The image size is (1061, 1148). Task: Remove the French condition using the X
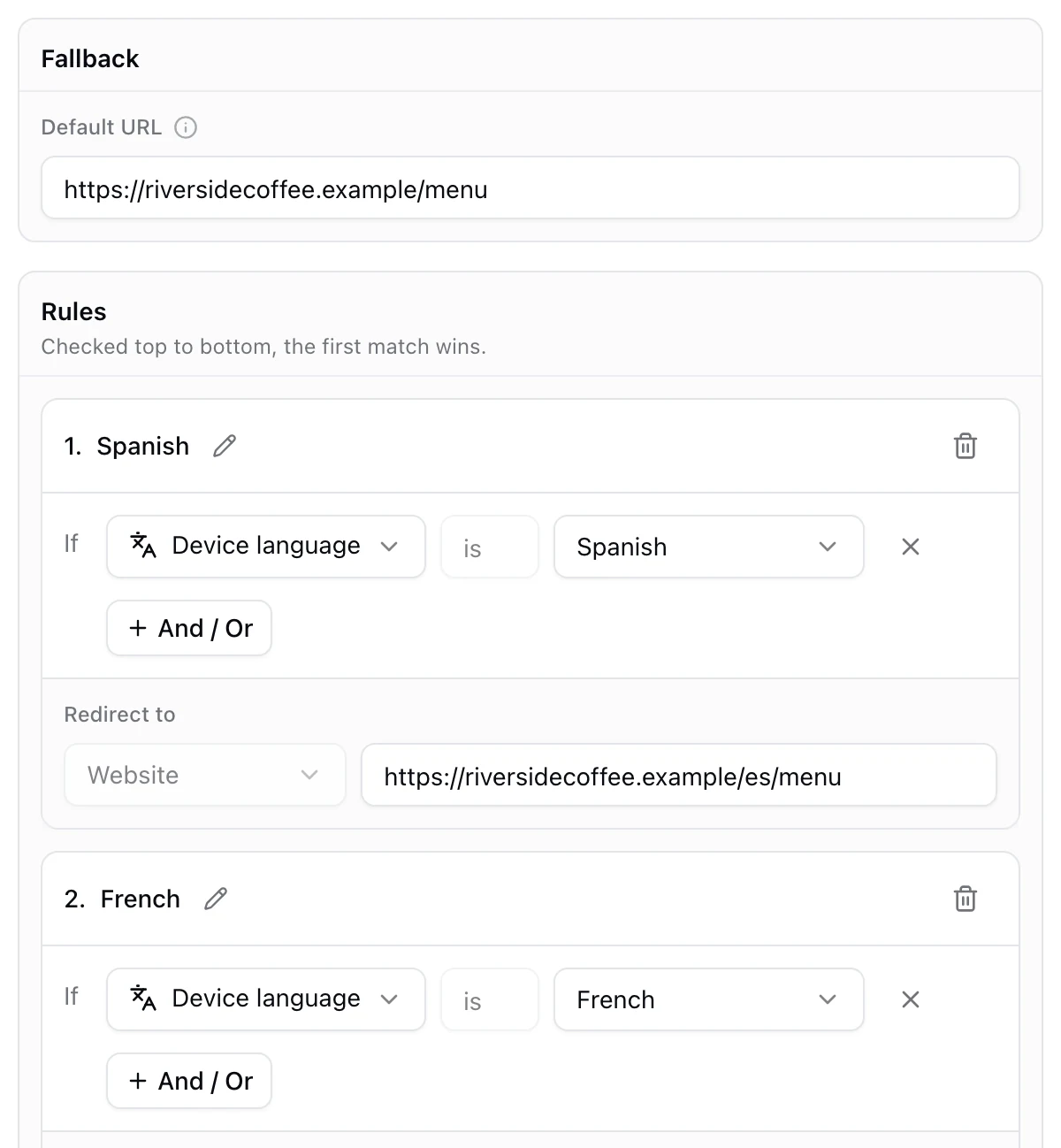pos(911,999)
